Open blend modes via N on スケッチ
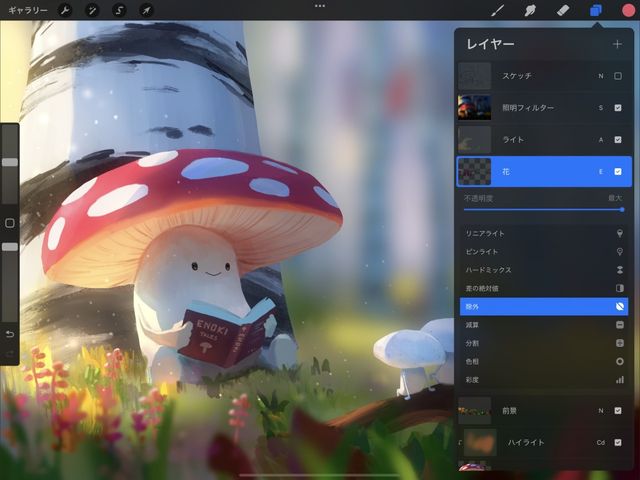Image resolution: width=640 pixels, height=480 pixels. [x=601, y=76]
